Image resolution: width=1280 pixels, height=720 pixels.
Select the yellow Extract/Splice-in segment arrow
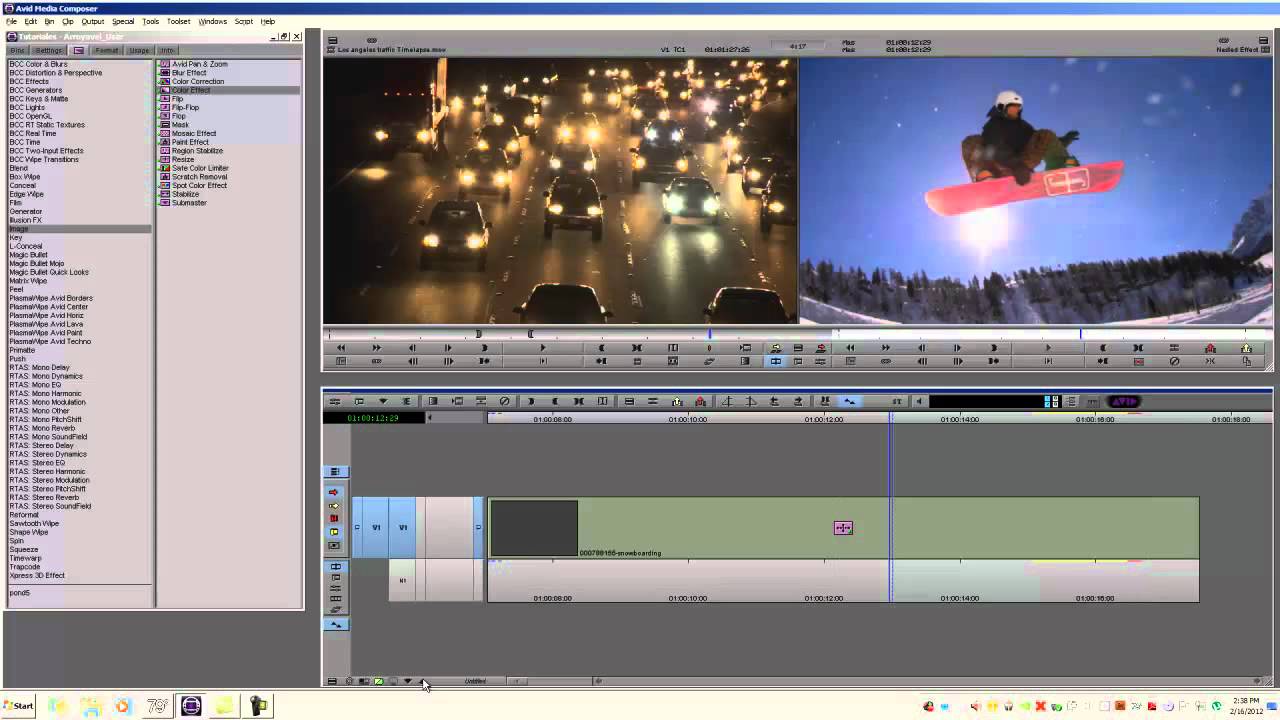[x=334, y=506]
